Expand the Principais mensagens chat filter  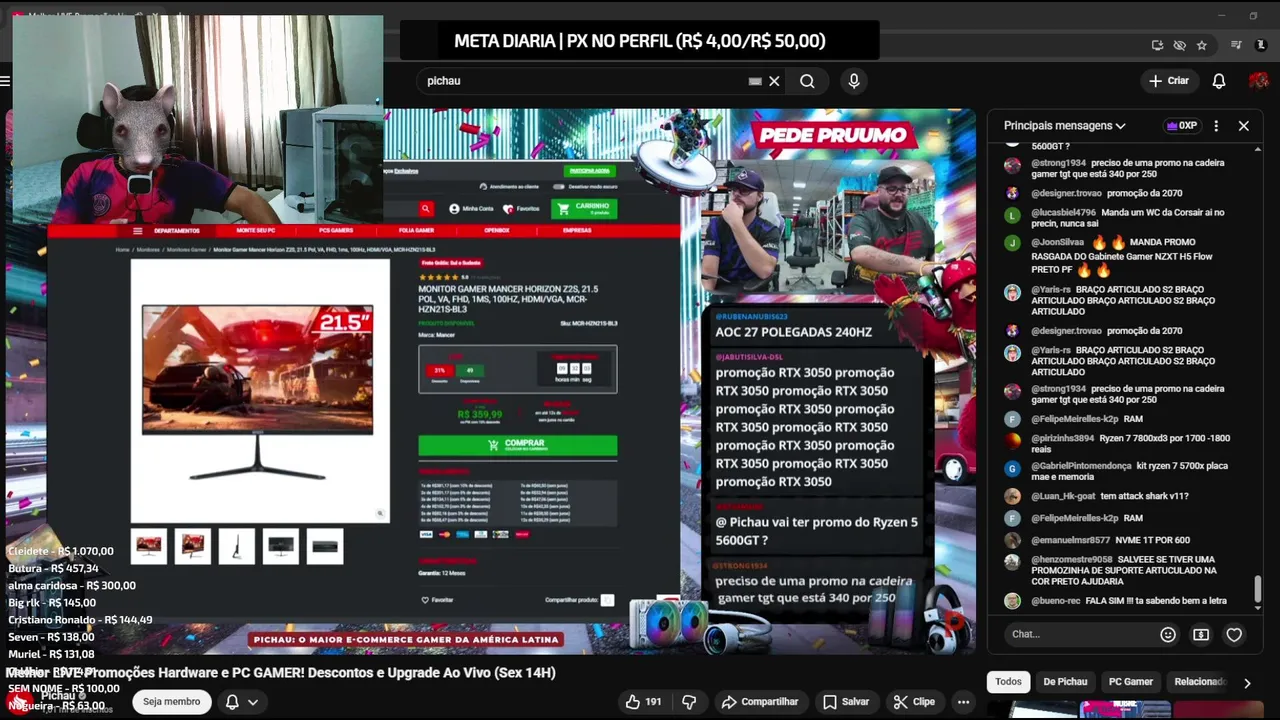click(x=1065, y=126)
